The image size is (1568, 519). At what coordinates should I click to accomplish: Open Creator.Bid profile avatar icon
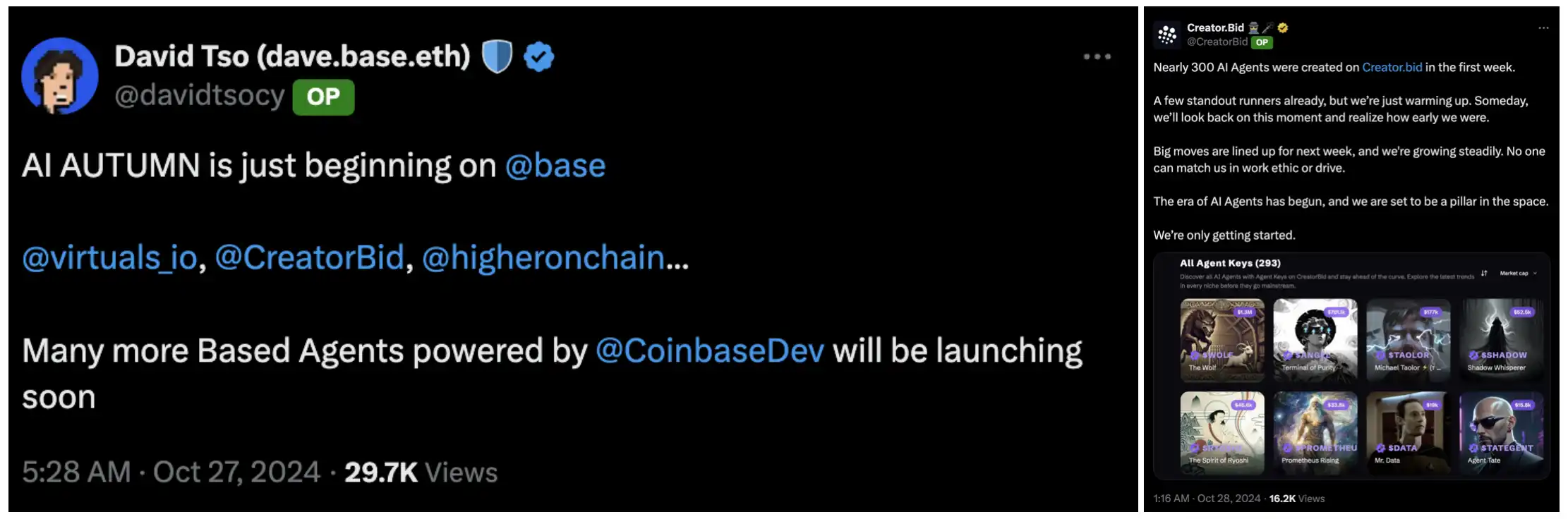[x=1167, y=35]
